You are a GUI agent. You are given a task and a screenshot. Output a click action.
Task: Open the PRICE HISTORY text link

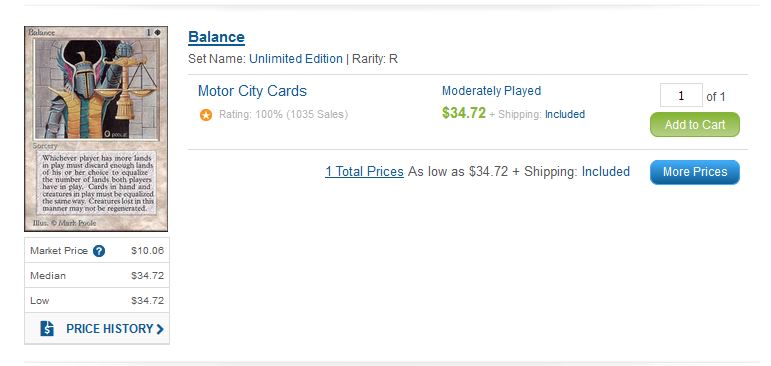coord(110,329)
